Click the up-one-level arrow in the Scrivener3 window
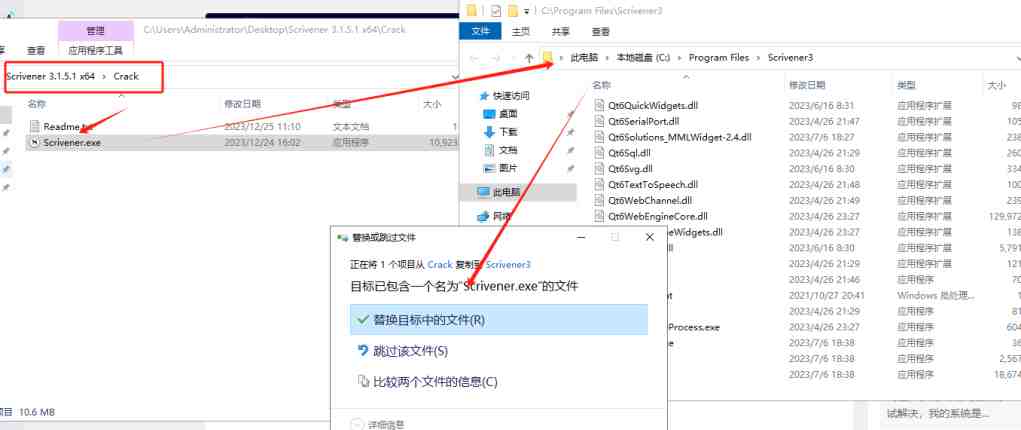Screen dimensions: 1021x430 [x=529, y=57]
